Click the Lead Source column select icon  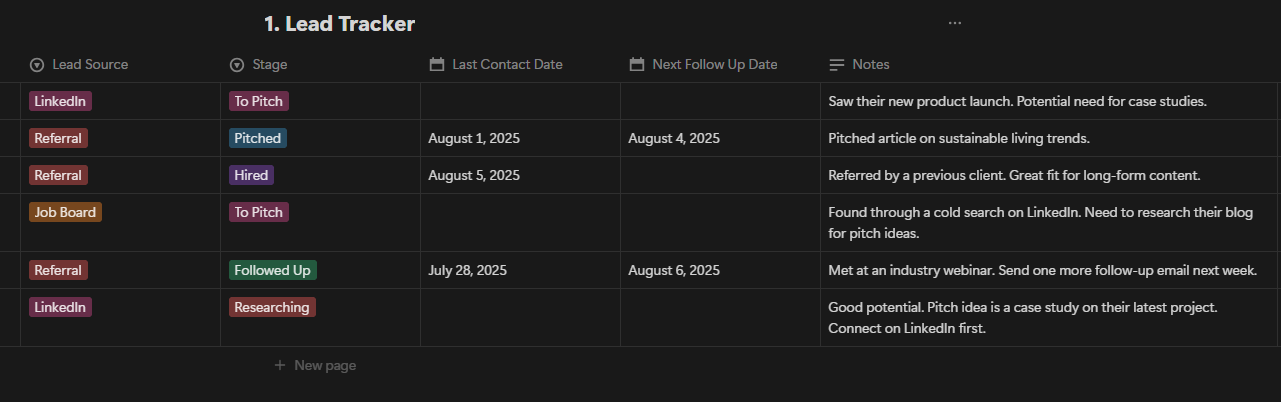pyautogui.click(x=37, y=65)
